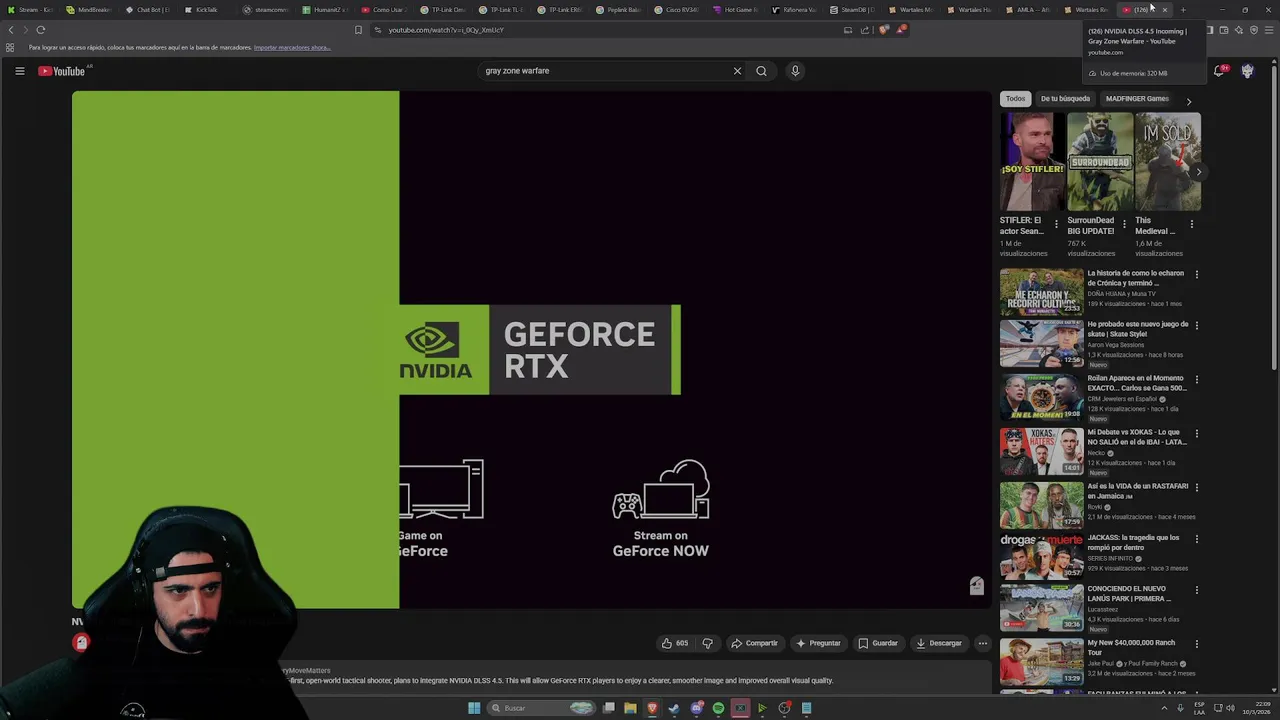Open the skate game video thumbnail
The width and height of the screenshot is (1280, 720).
(1042, 343)
